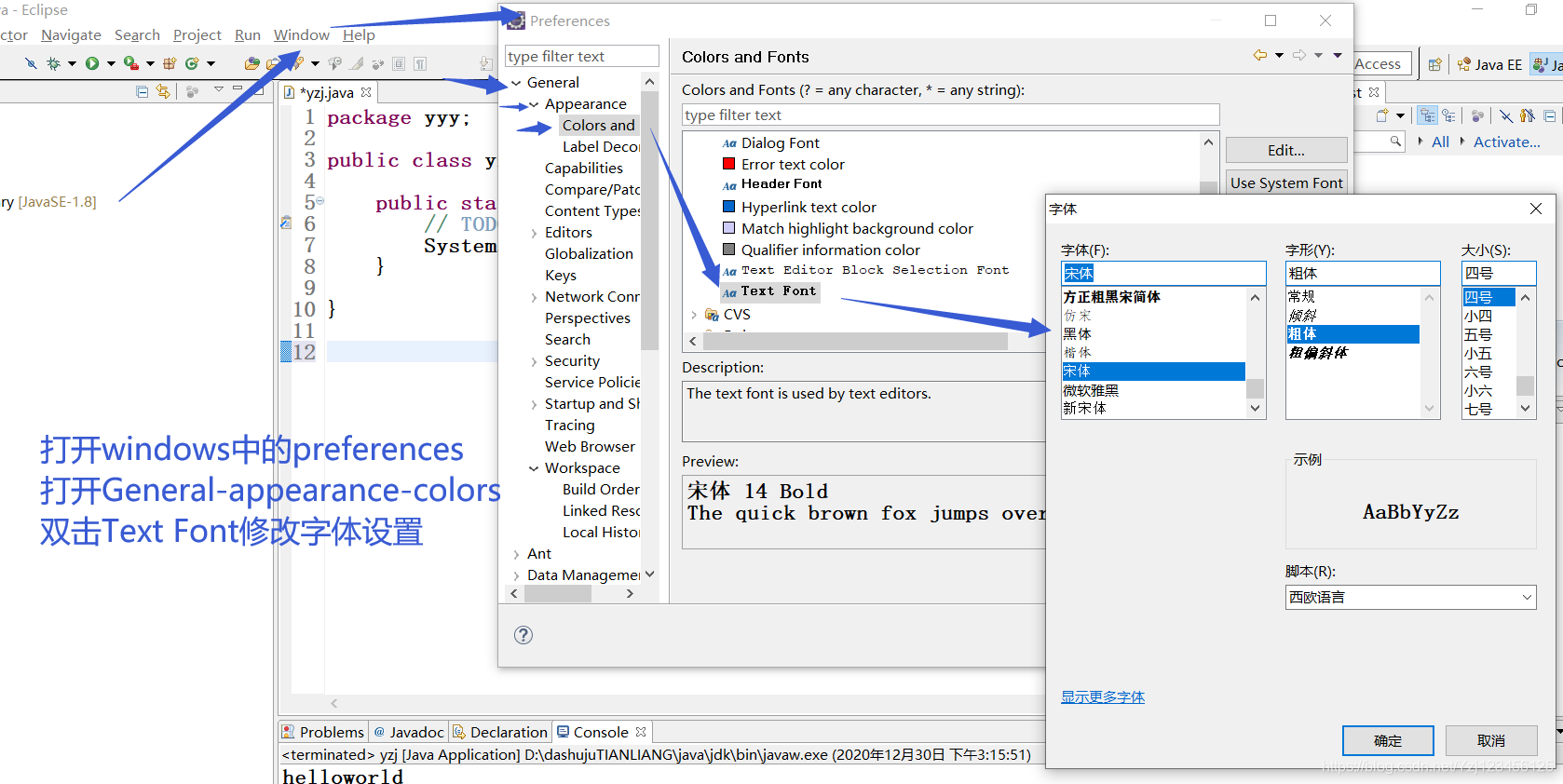
Task: Open dropdown arrow next to Run button
Action: coord(111,63)
